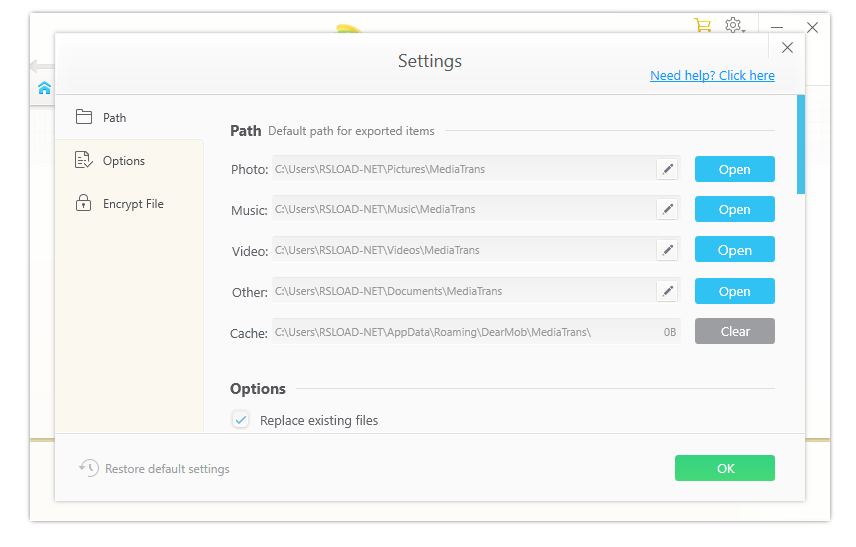Click the Video path edit pencil
This screenshot has height=547, width=856.
667,250
